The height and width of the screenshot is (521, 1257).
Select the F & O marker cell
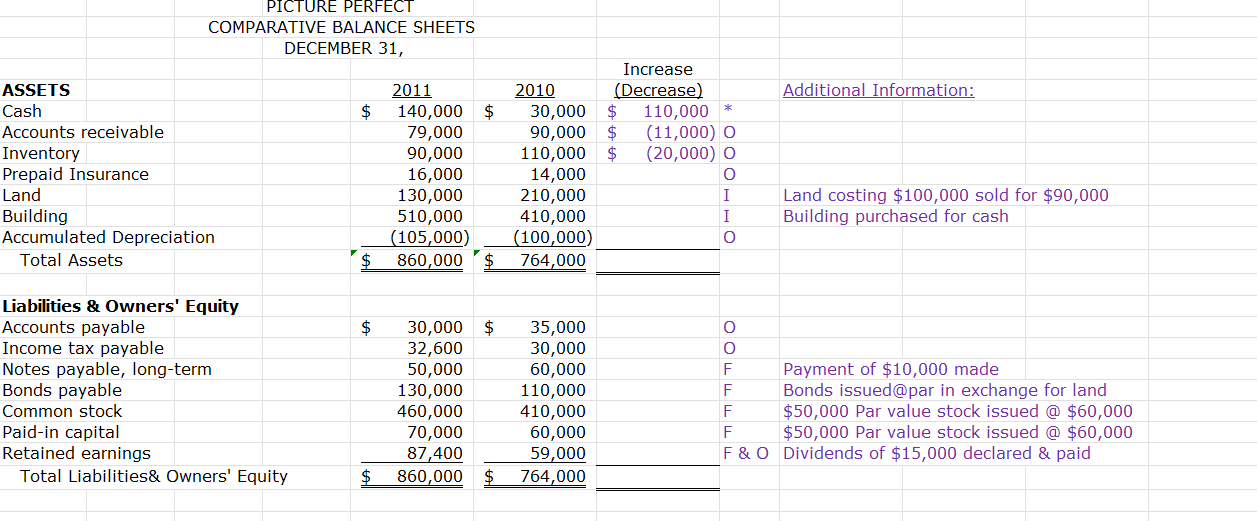coord(745,453)
